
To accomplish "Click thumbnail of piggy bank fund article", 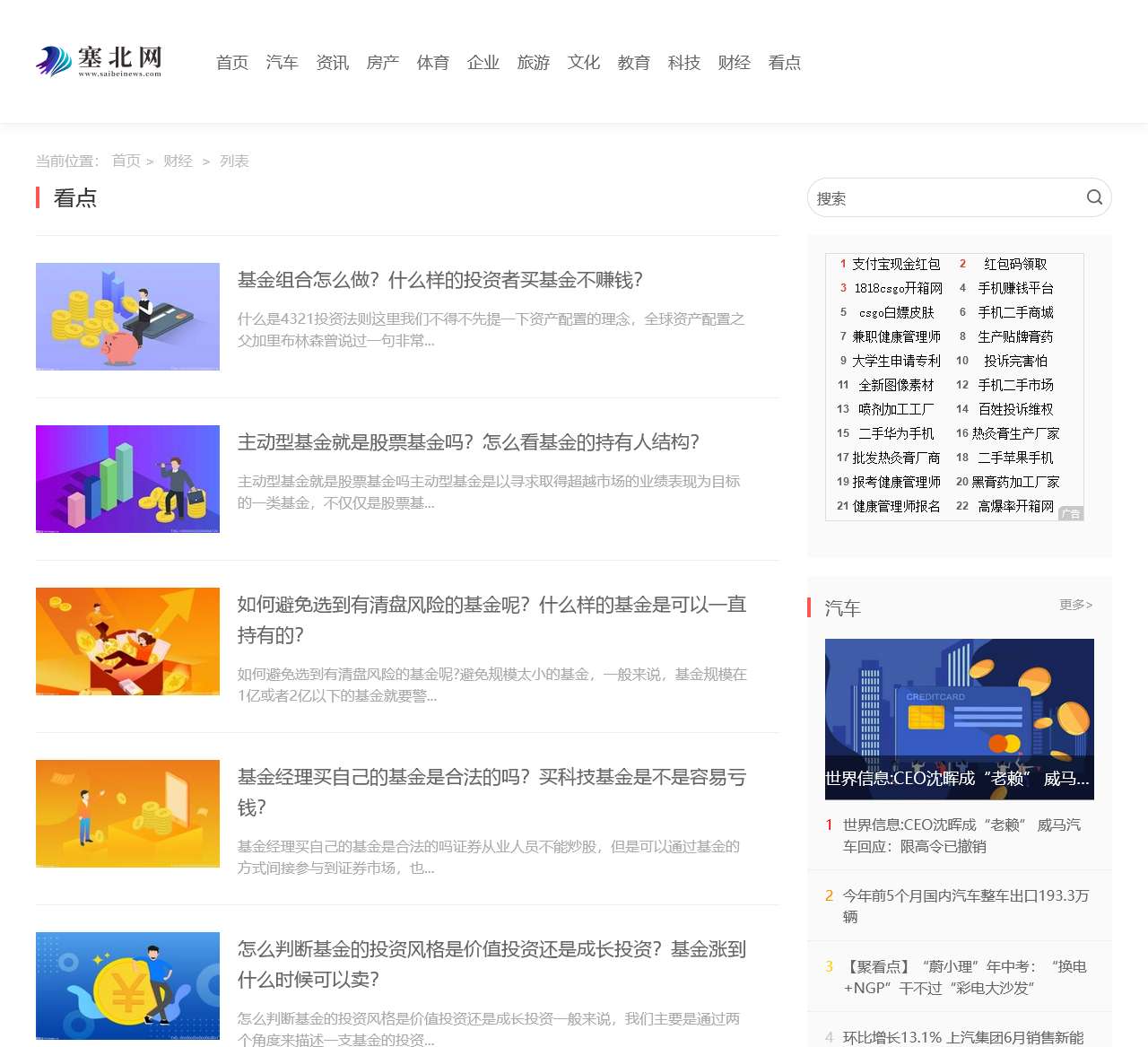I will 127,317.
